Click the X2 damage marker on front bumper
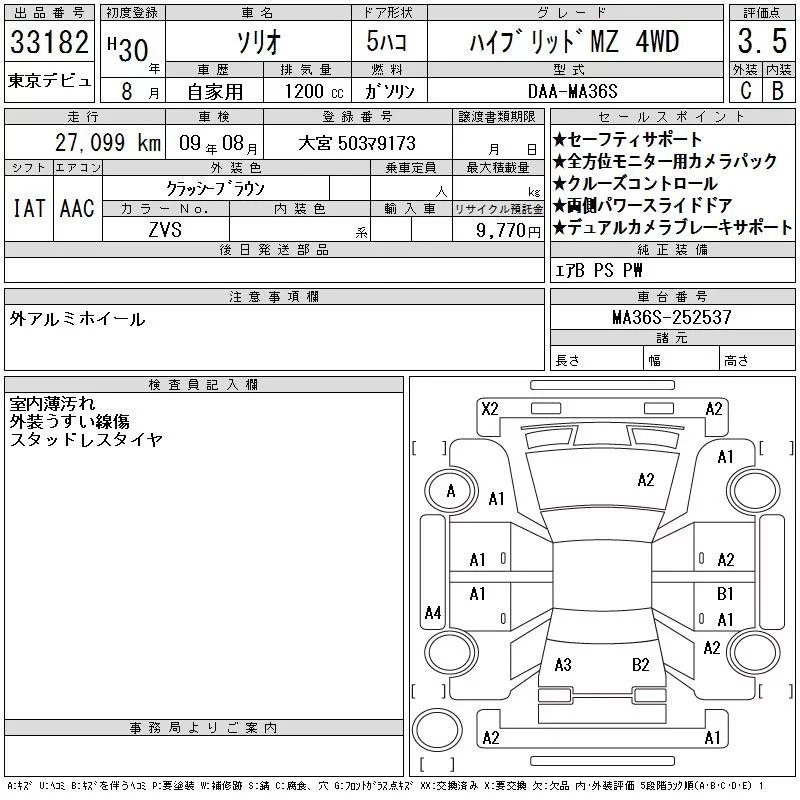 click(x=490, y=408)
